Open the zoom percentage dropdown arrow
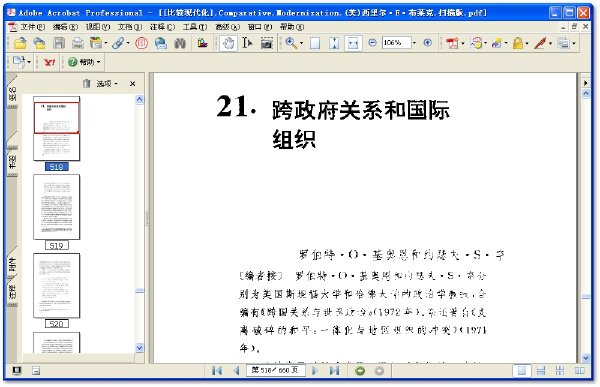The height and width of the screenshot is (387, 600). point(414,43)
